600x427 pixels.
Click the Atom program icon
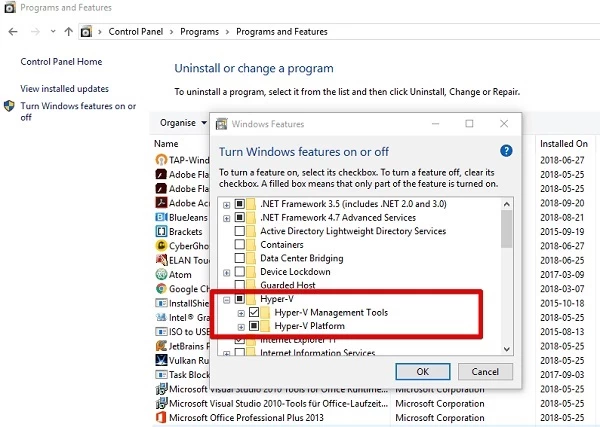161,274
